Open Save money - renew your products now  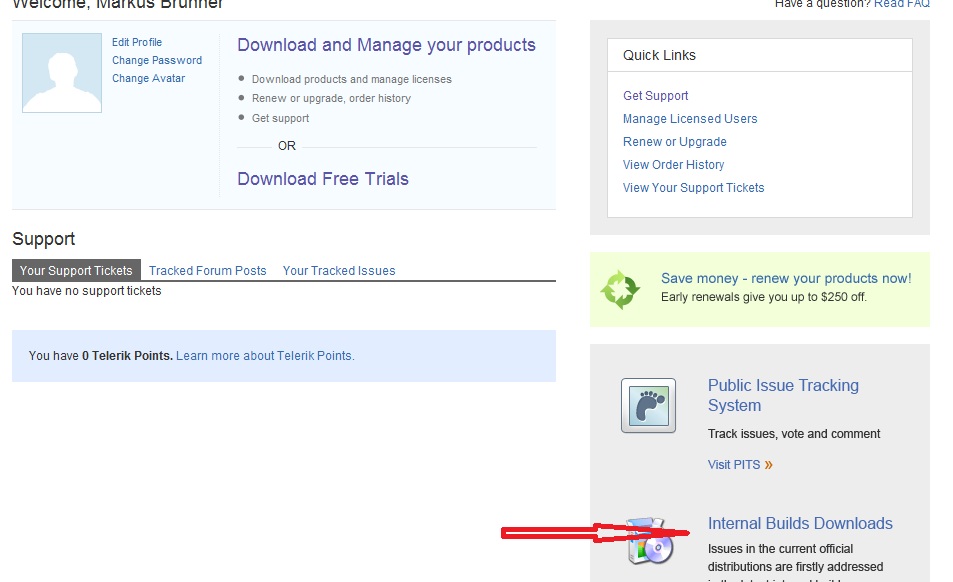[786, 278]
